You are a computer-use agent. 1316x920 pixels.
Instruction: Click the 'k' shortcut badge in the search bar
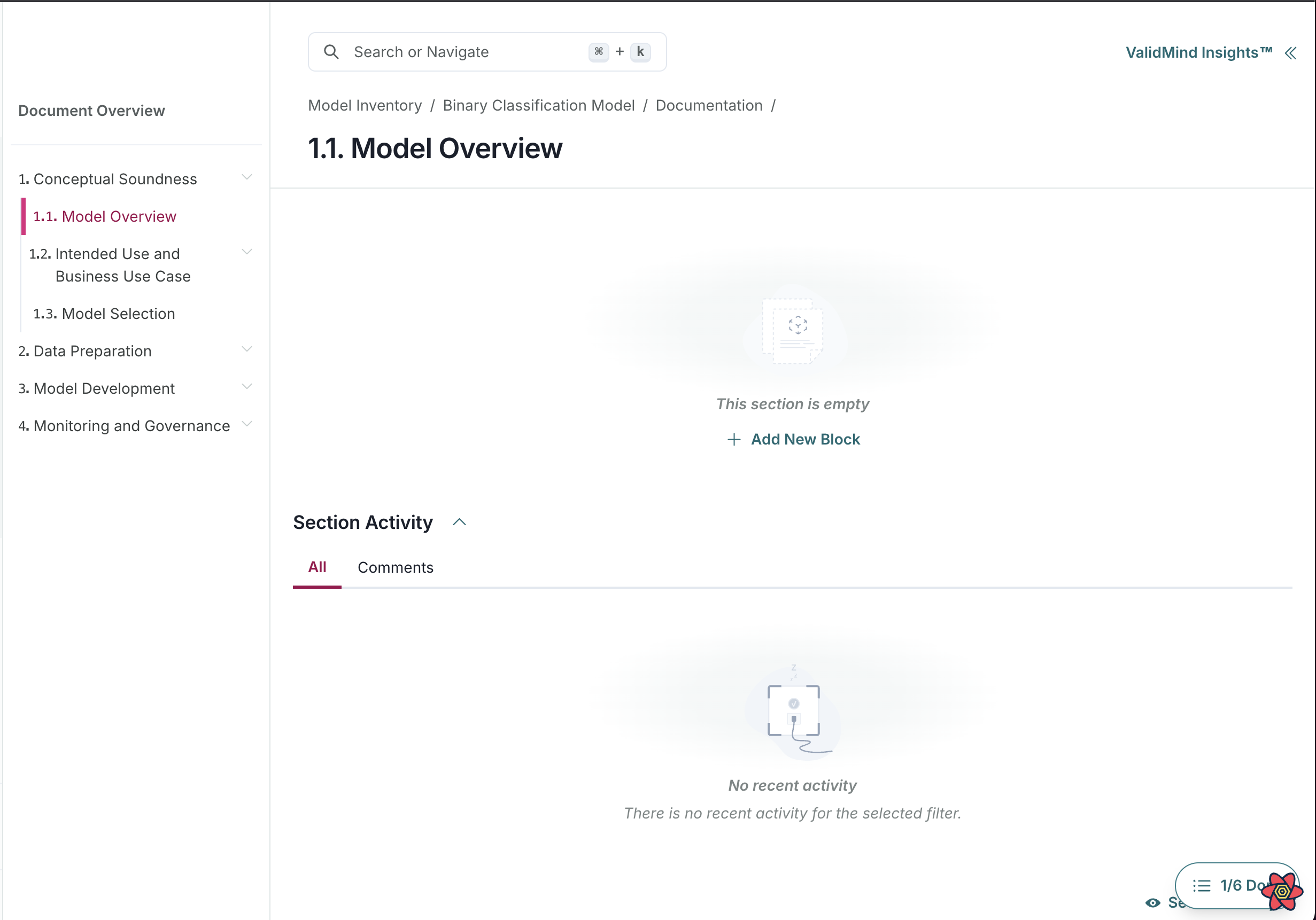pos(640,51)
